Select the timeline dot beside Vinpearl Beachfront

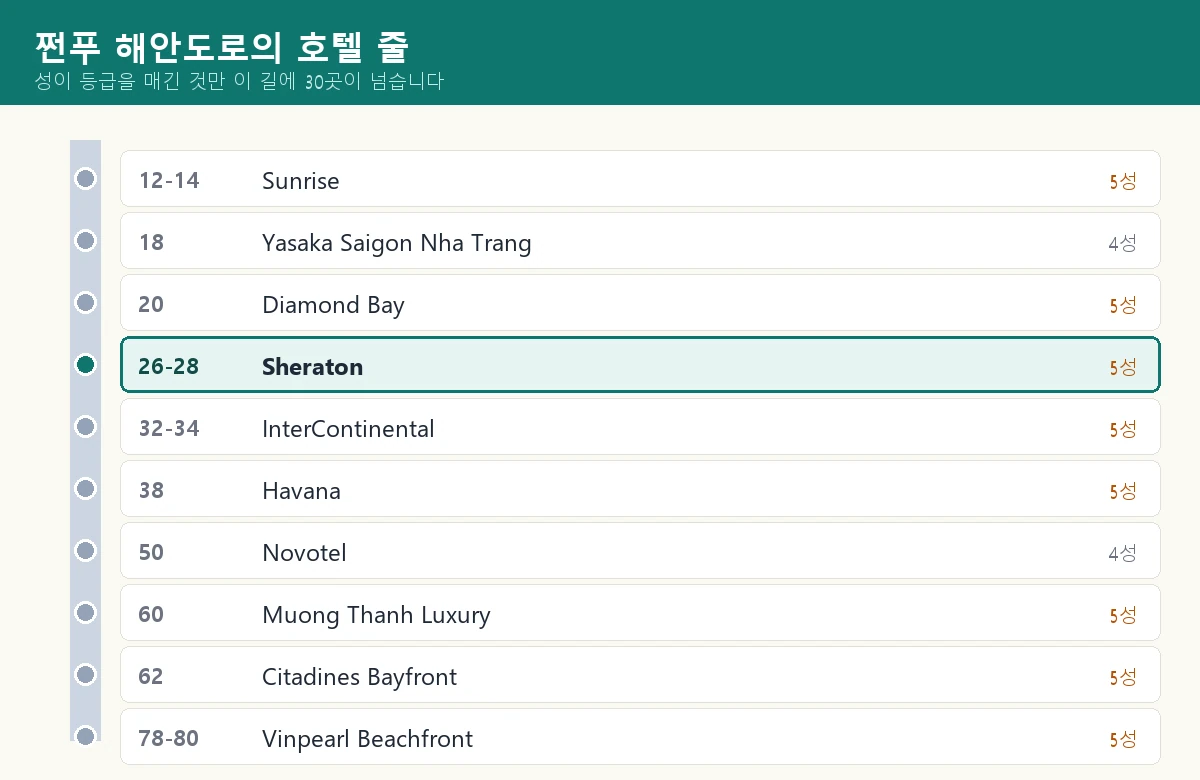click(86, 737)
